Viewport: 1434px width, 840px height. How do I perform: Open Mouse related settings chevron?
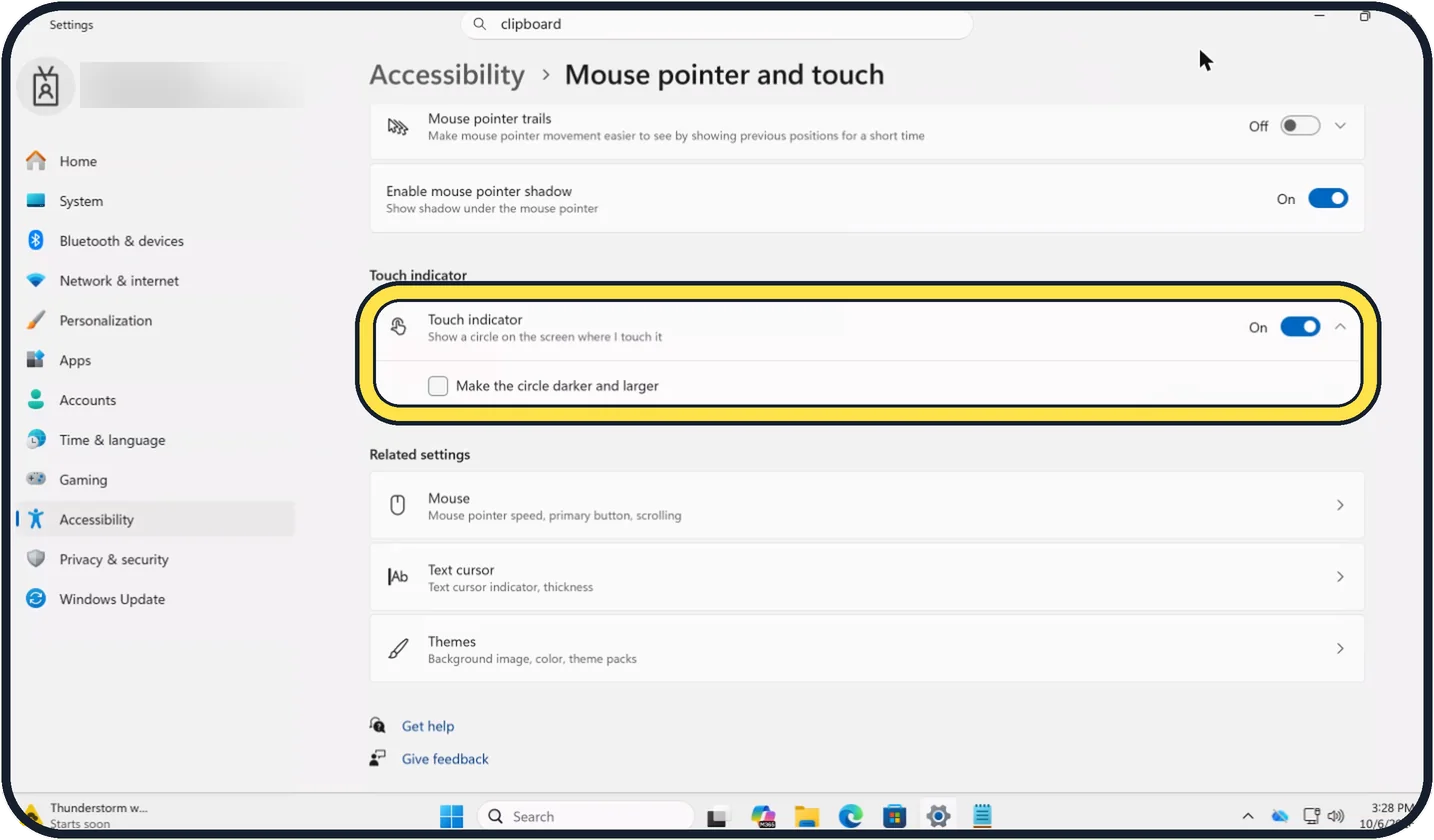[x=1340, y=506]
